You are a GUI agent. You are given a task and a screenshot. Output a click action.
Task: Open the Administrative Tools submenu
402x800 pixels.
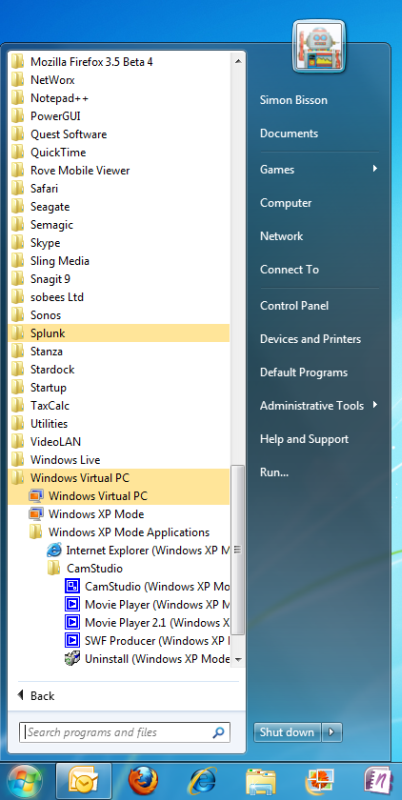(319, 406)
